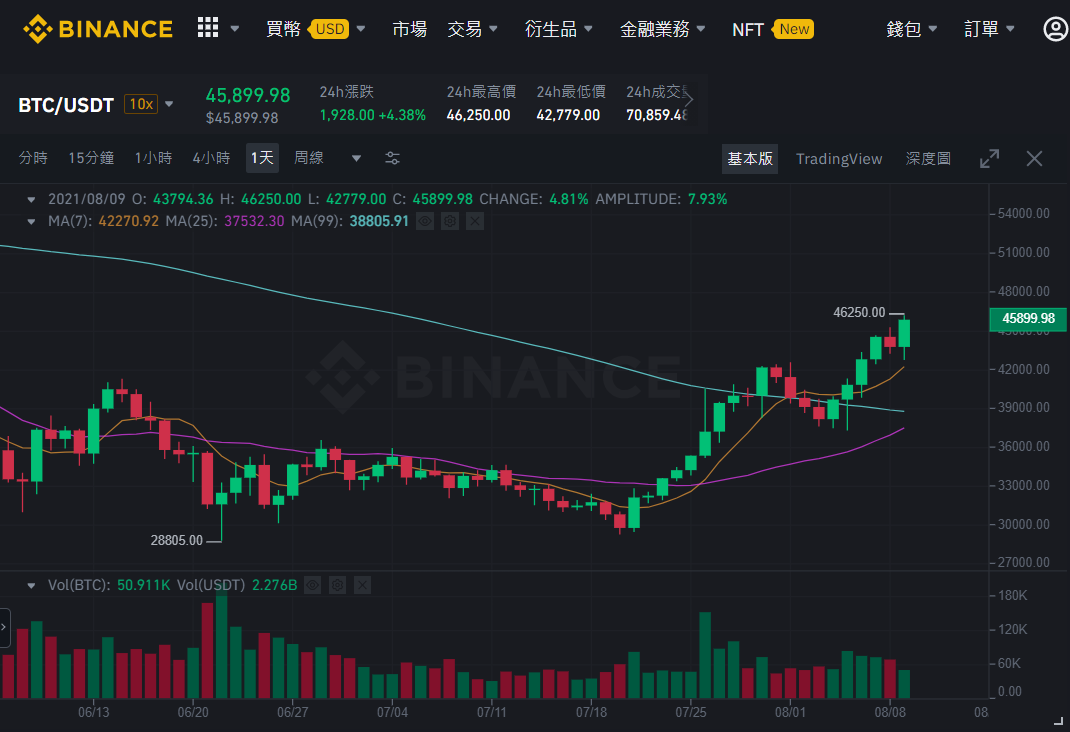Remove the volume indicator with X
1070x732 pixels.
tap(362, 585)
